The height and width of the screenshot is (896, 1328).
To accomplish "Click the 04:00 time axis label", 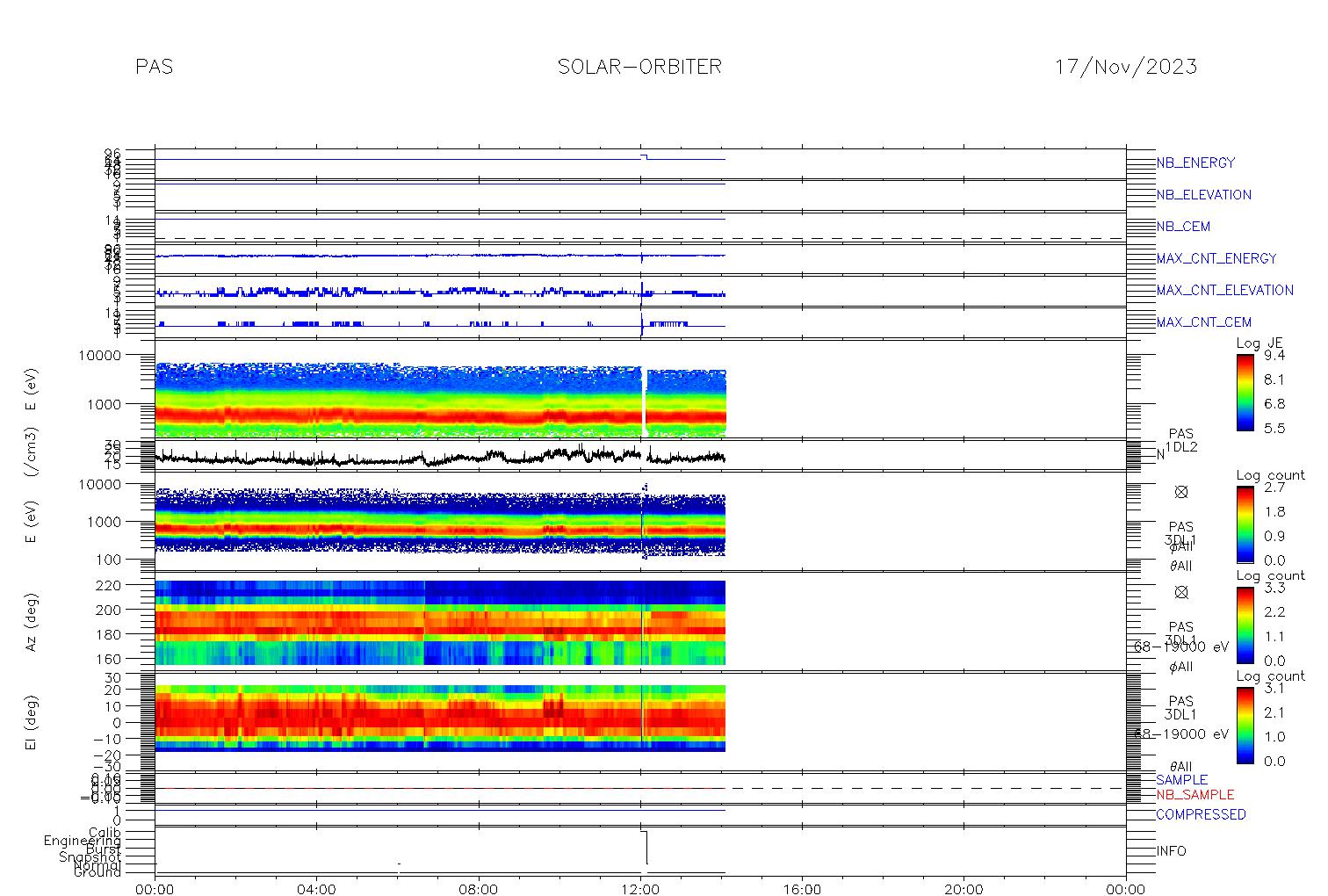I will (316, 889).
